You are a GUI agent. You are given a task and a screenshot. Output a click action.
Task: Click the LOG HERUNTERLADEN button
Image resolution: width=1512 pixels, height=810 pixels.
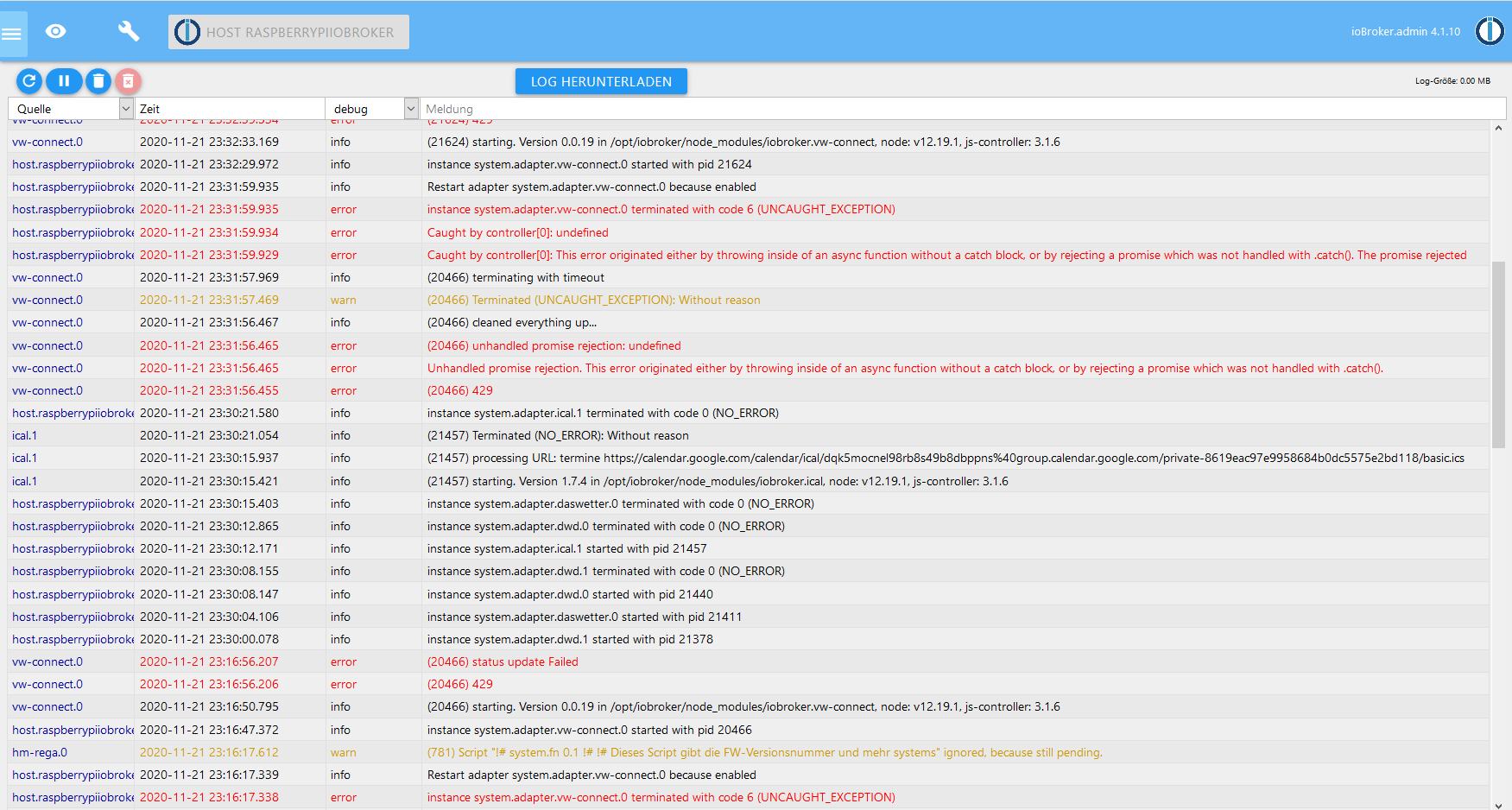pos(601,81)
